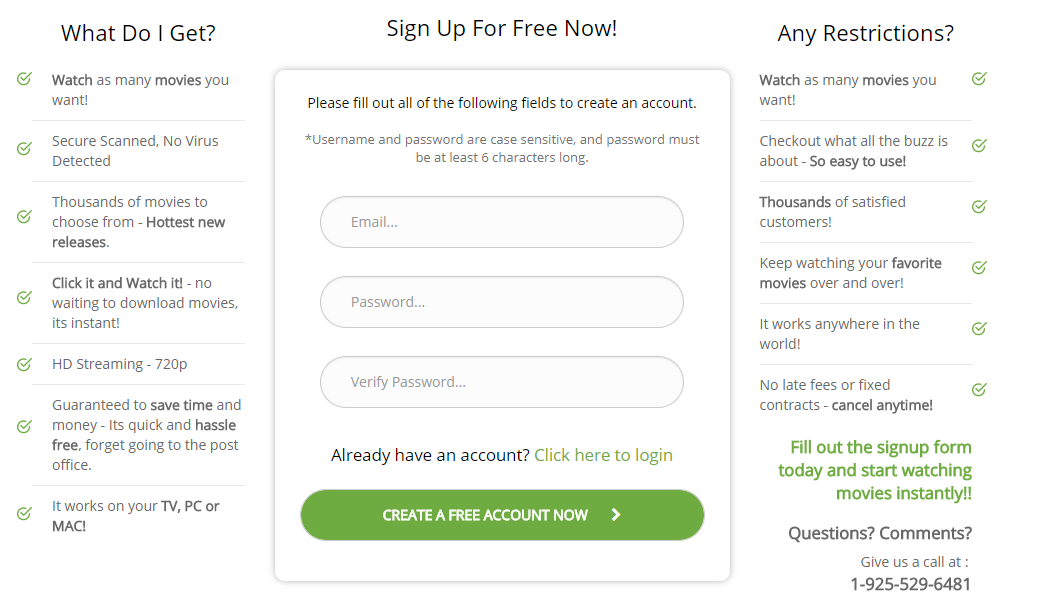Click checkmark icon beside 'No late fees or fixed contracts'

click(x=979, y=389)
